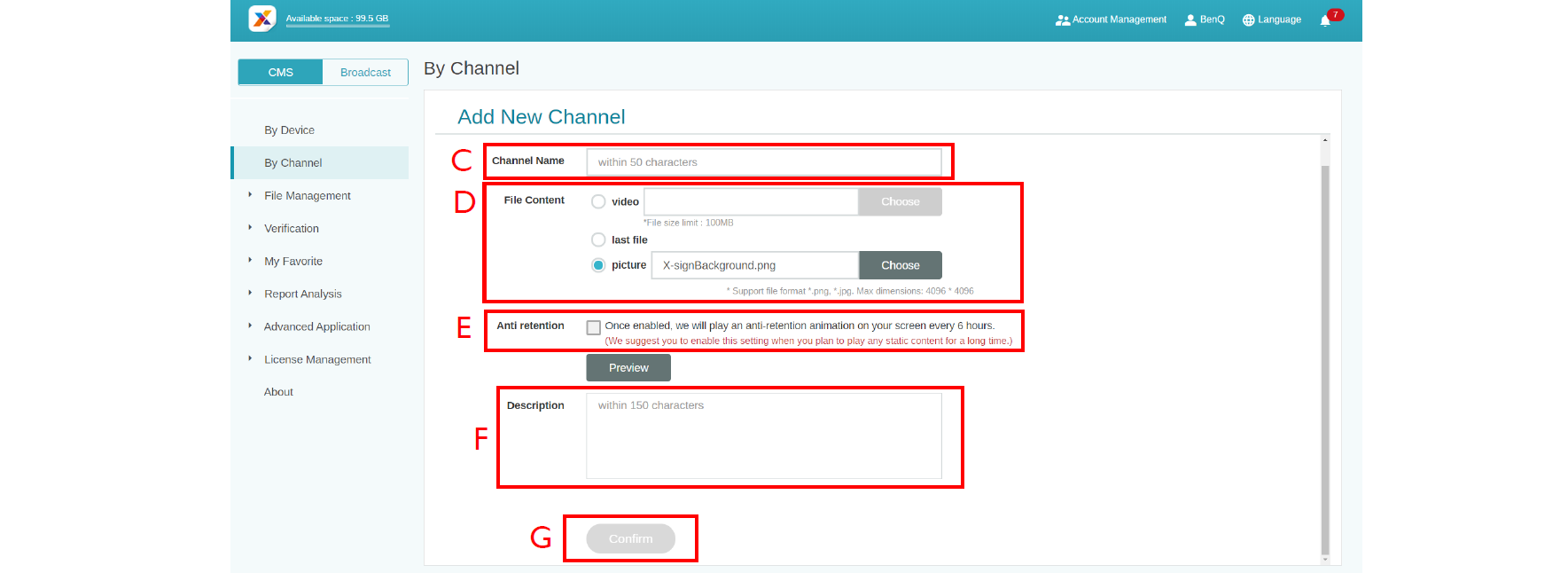Screen dimensions: 1568x573
Task: Expand the License Management arrow
Action: click(x=250, y=359)
